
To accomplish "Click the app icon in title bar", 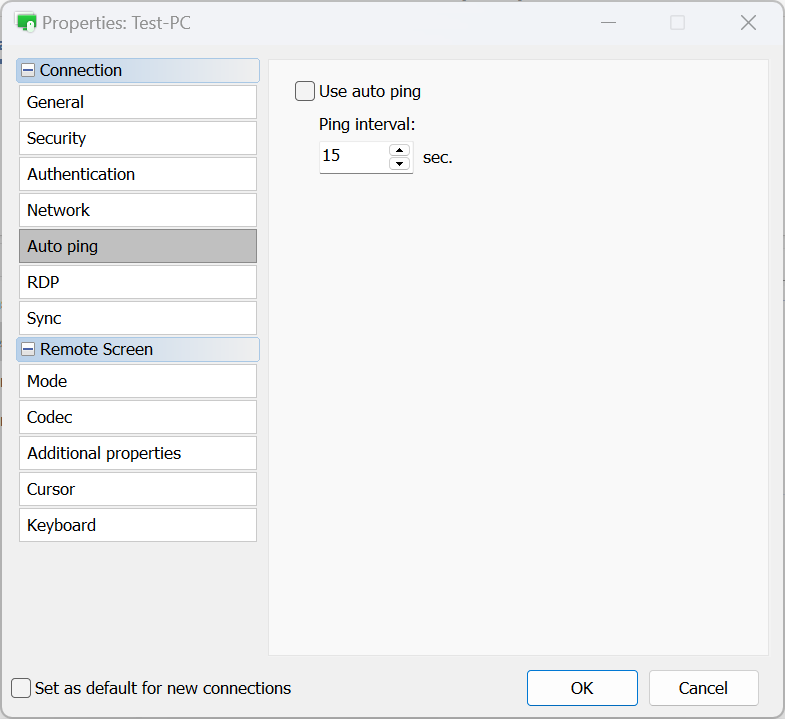I will [26, 22].
